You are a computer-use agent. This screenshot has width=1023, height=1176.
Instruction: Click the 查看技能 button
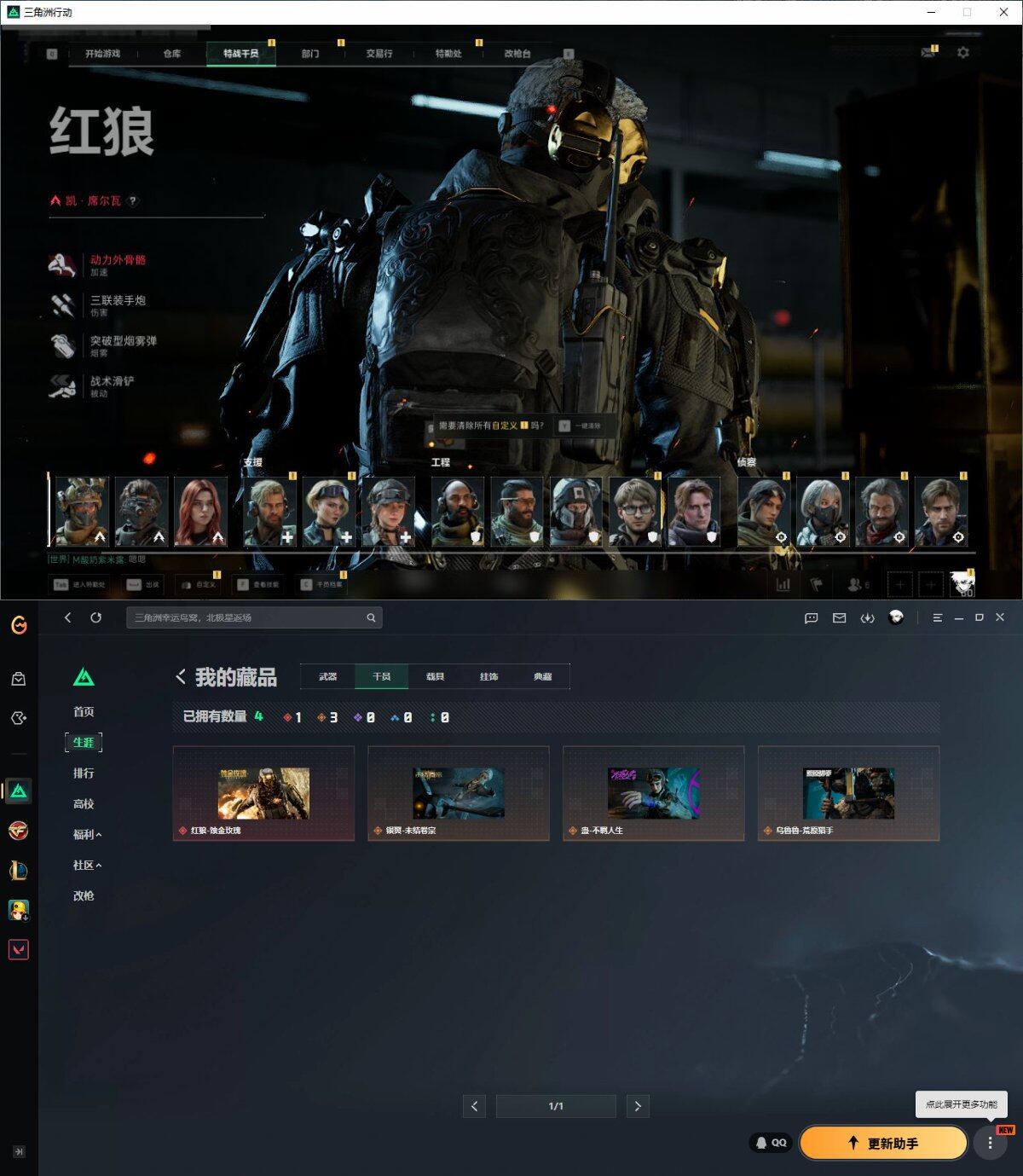(x=257, y=585)
